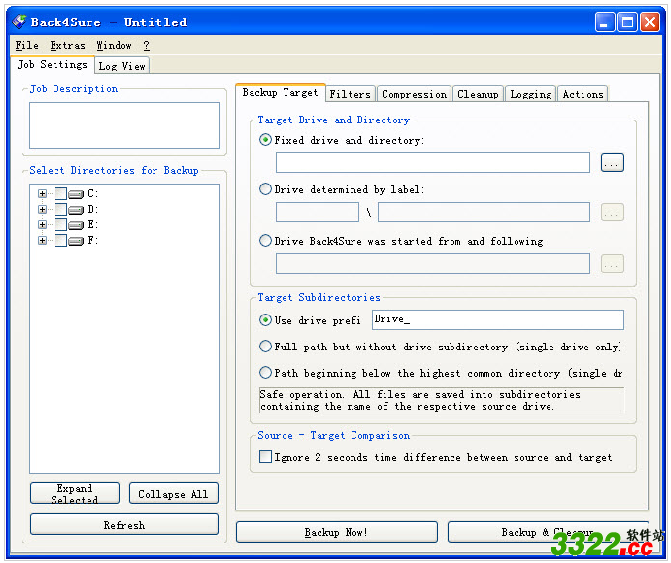Click the D: drive icon in tree
This screenshot has width=671, height=563.
point(76,210)
